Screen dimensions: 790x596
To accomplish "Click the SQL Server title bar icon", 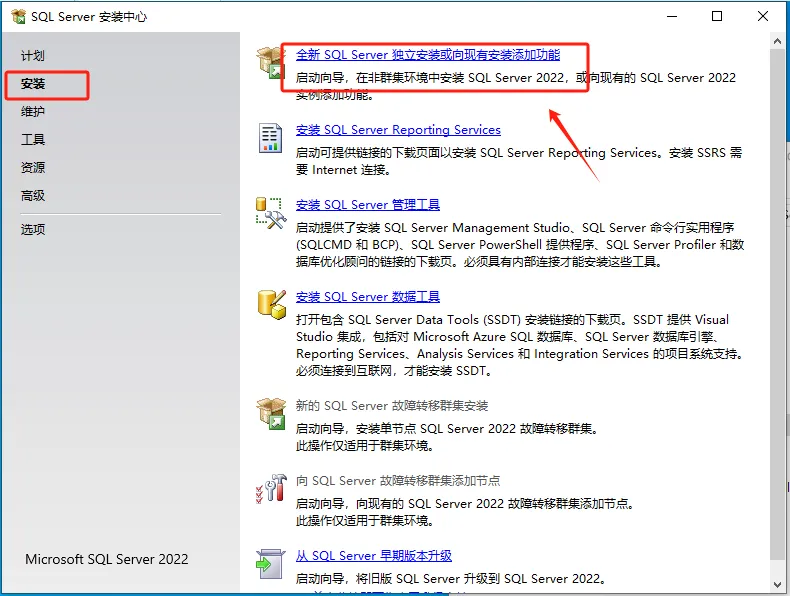I will pos(19,17).
